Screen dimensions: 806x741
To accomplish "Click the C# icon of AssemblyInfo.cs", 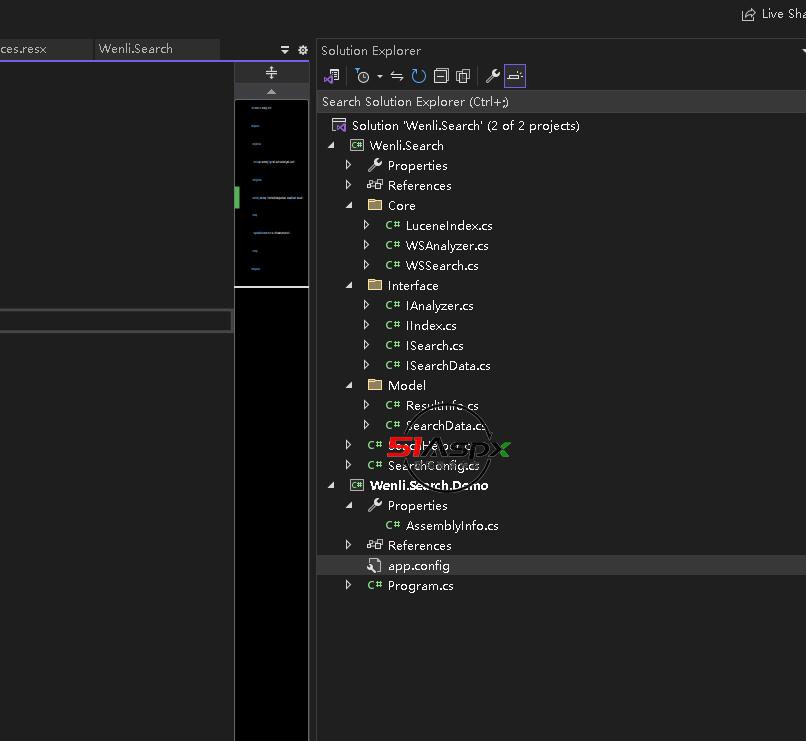I will [393, 525].
